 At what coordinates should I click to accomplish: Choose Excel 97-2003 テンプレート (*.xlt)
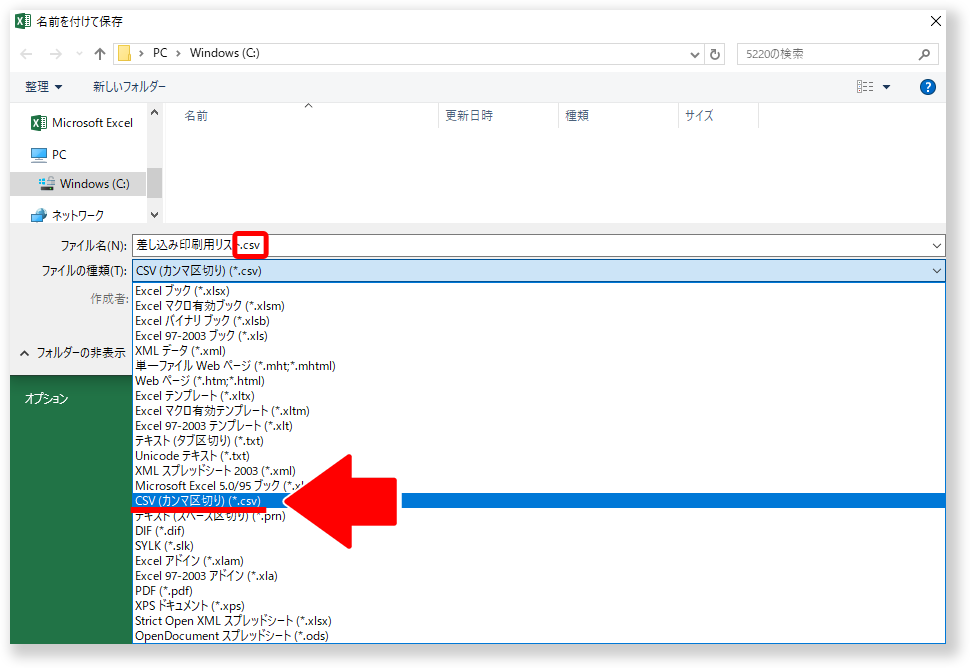(539, 426)
